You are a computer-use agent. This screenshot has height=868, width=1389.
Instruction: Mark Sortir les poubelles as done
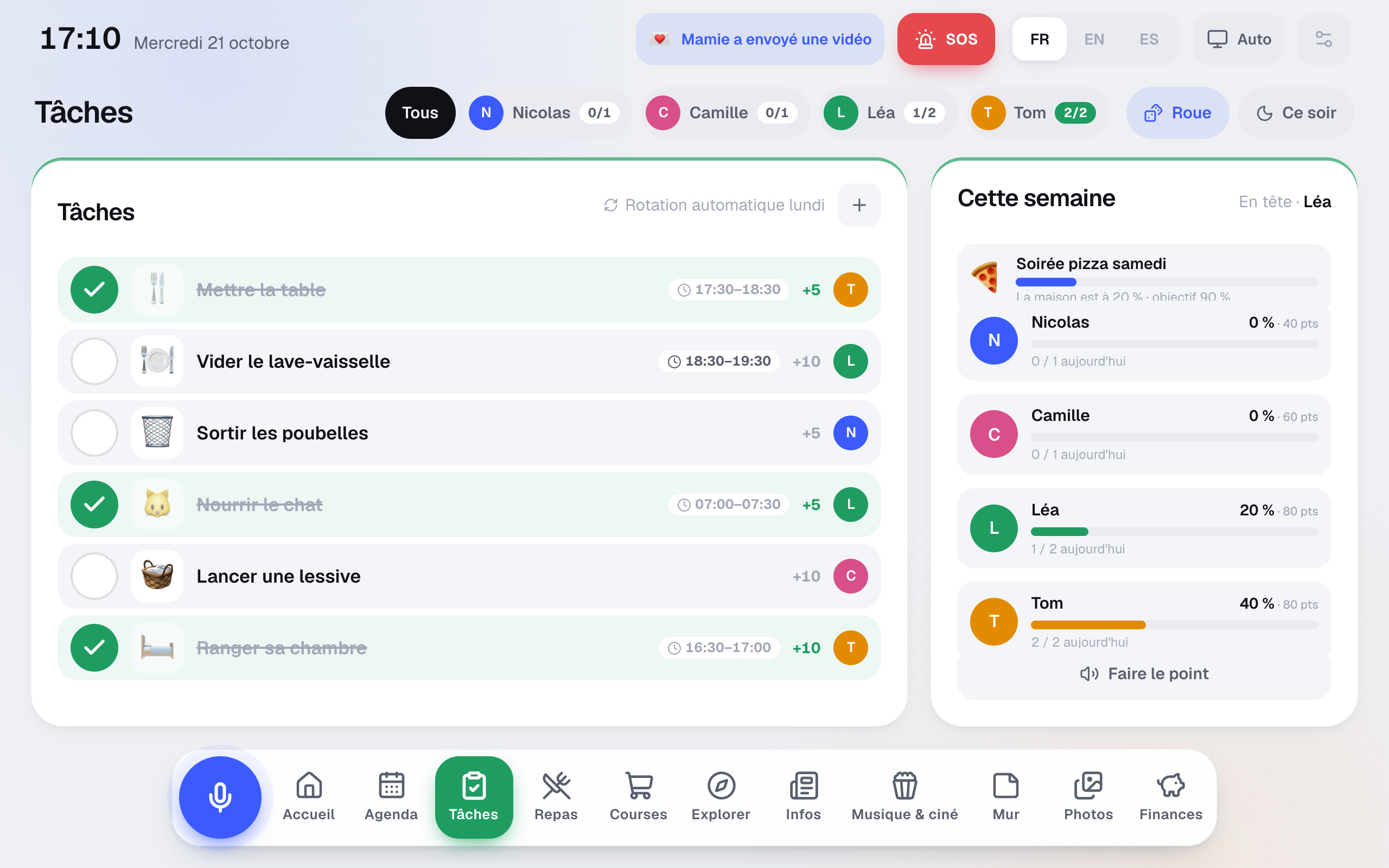[95, 433]
